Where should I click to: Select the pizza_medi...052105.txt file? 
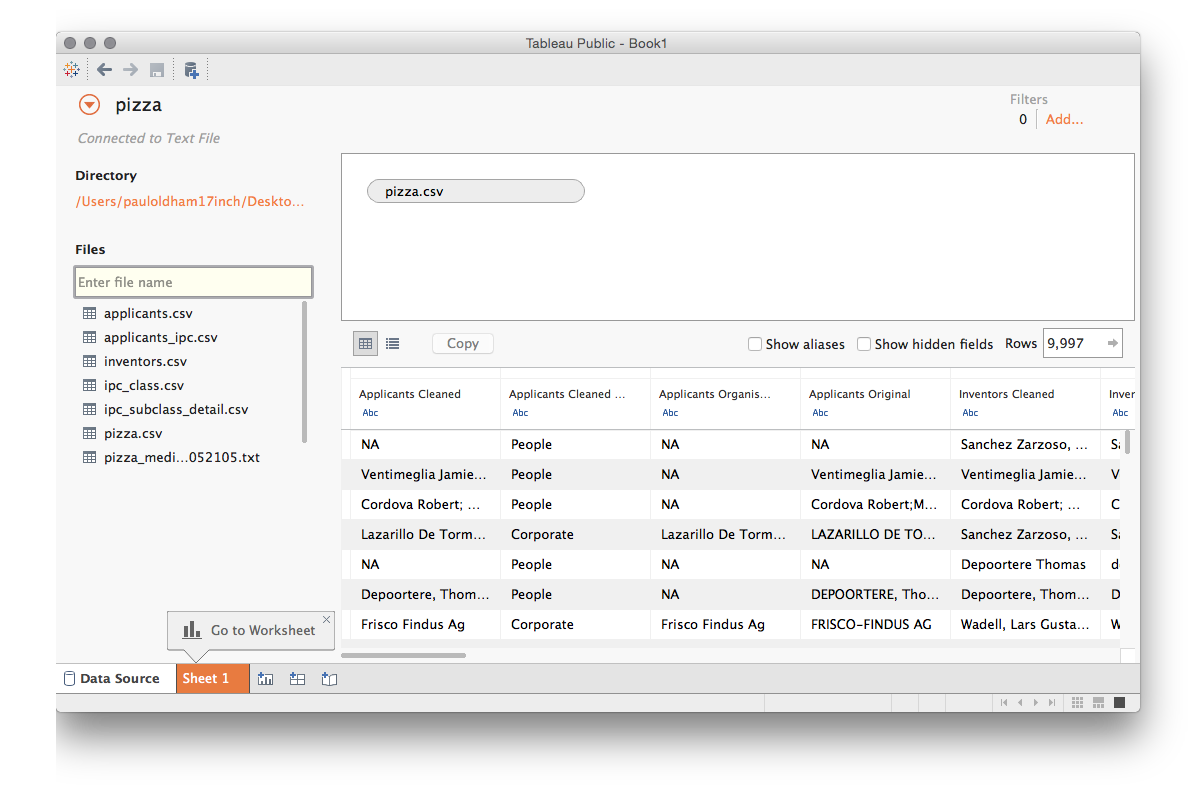pyautogui.click(x=182, y=458)
